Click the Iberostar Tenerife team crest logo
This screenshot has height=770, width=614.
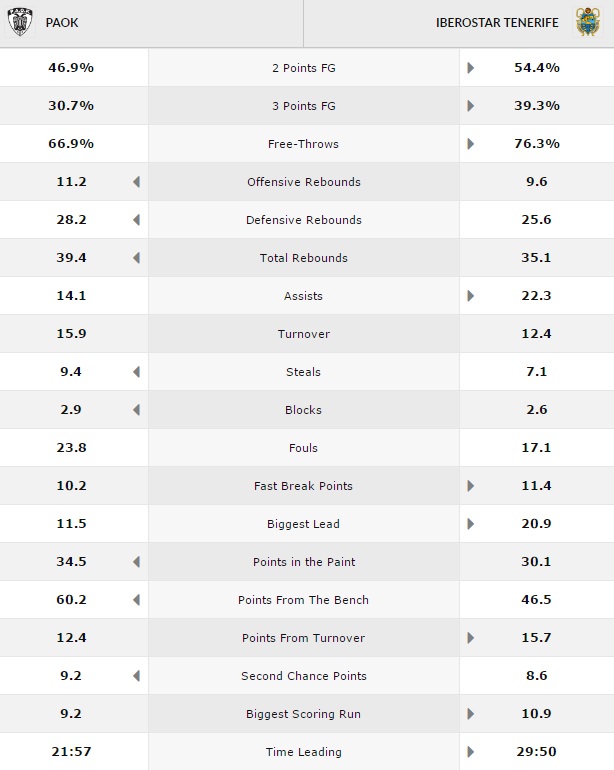[x=587, y=22]
